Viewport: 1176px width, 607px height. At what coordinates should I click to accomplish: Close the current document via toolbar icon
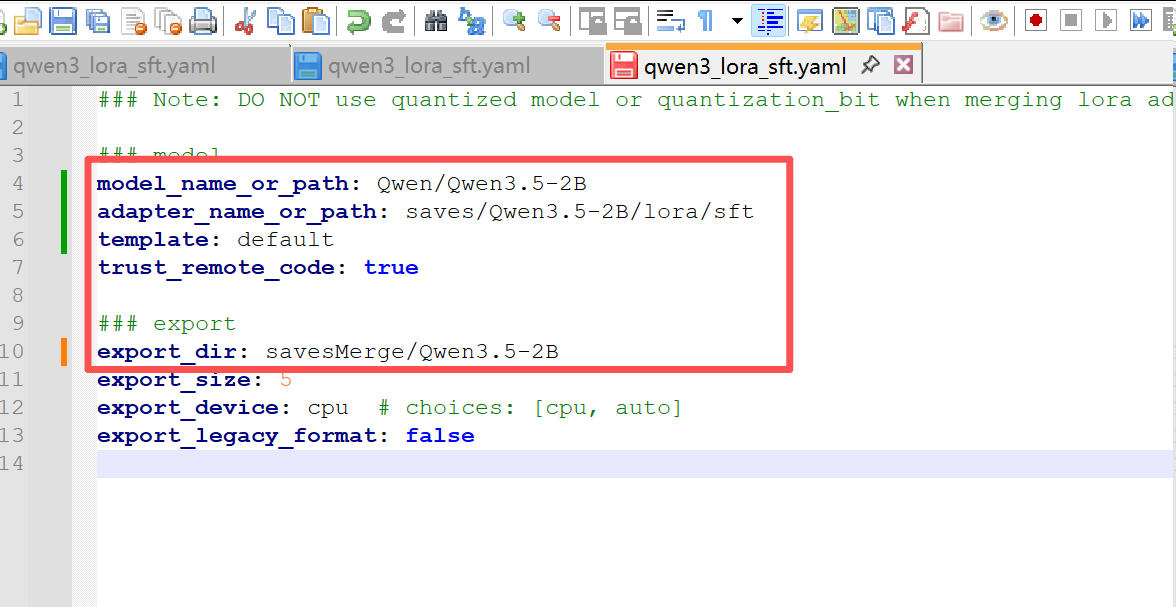tap(135, 20)
